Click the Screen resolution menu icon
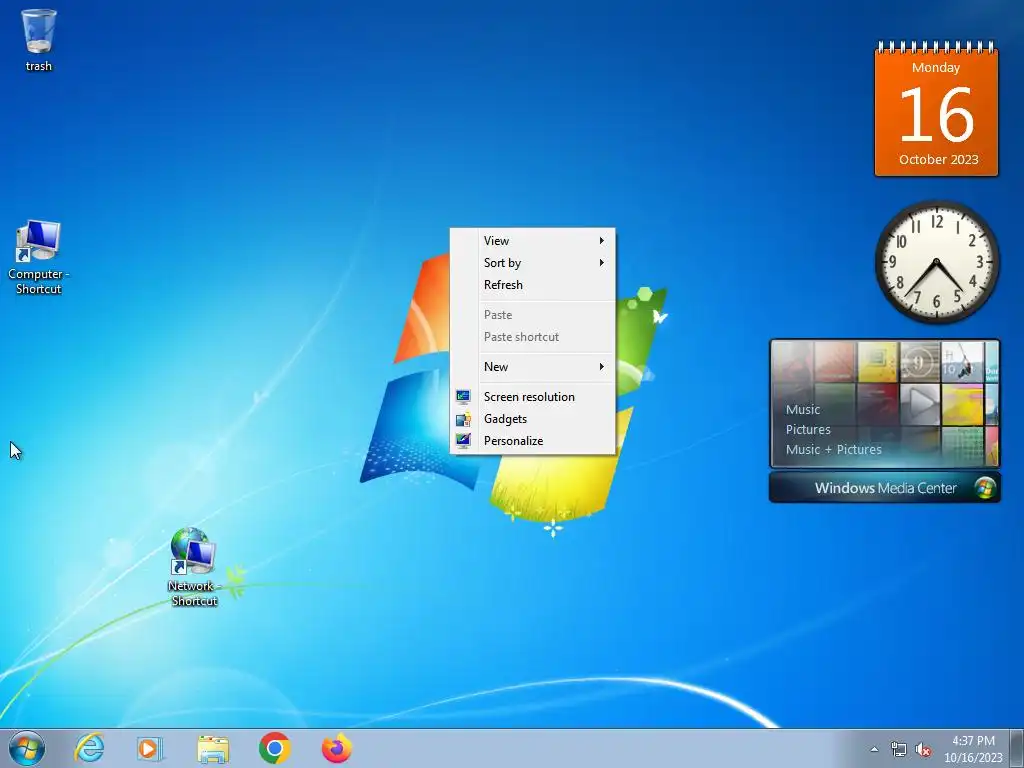 click(463, 396)
